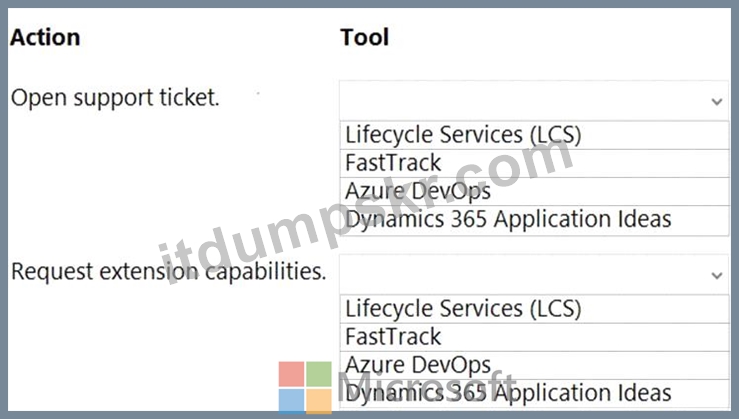Click the red square of Microsoft logo

point(291,374)
